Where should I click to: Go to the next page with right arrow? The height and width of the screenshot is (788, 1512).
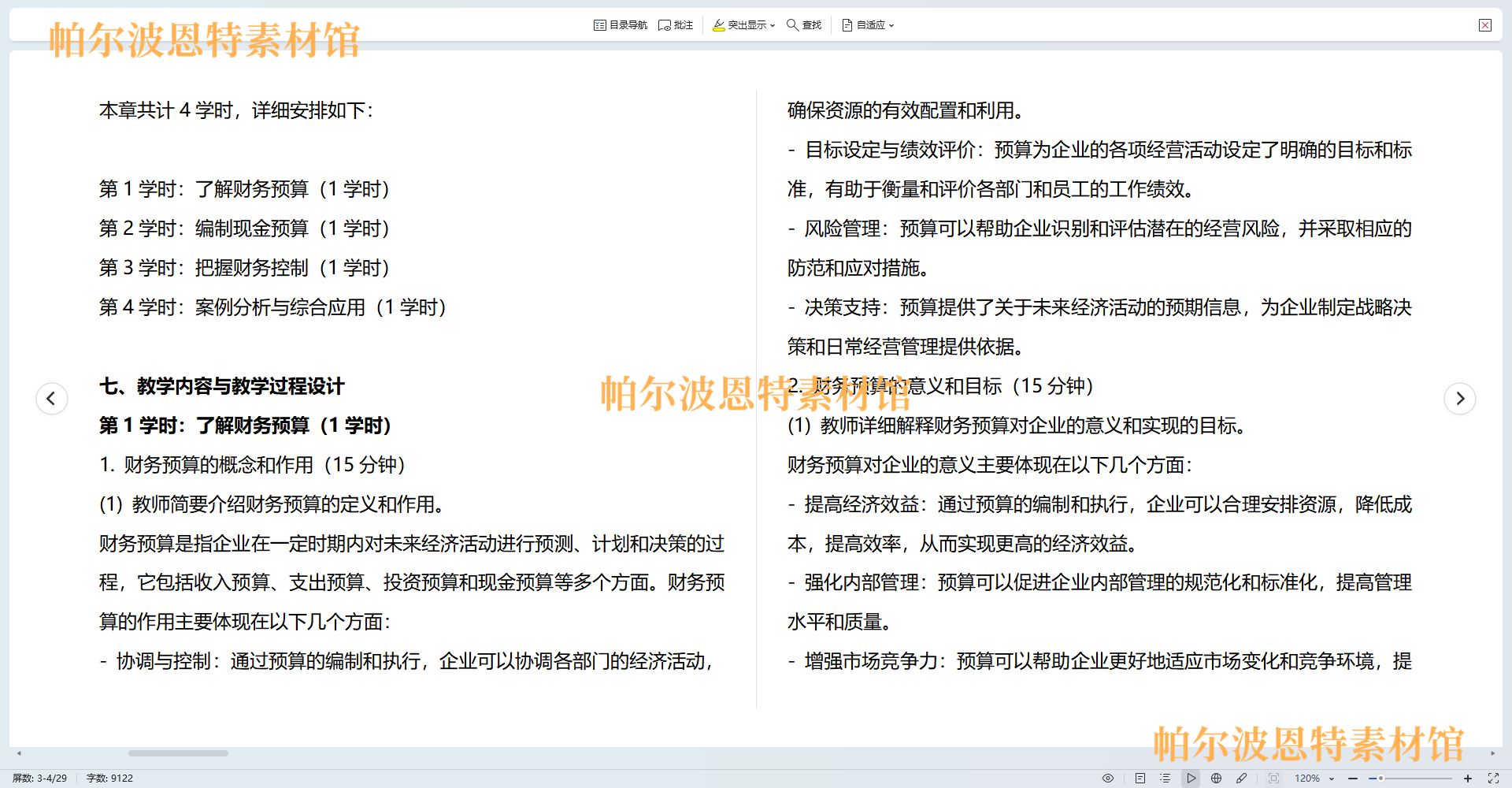coord(1460,398)
